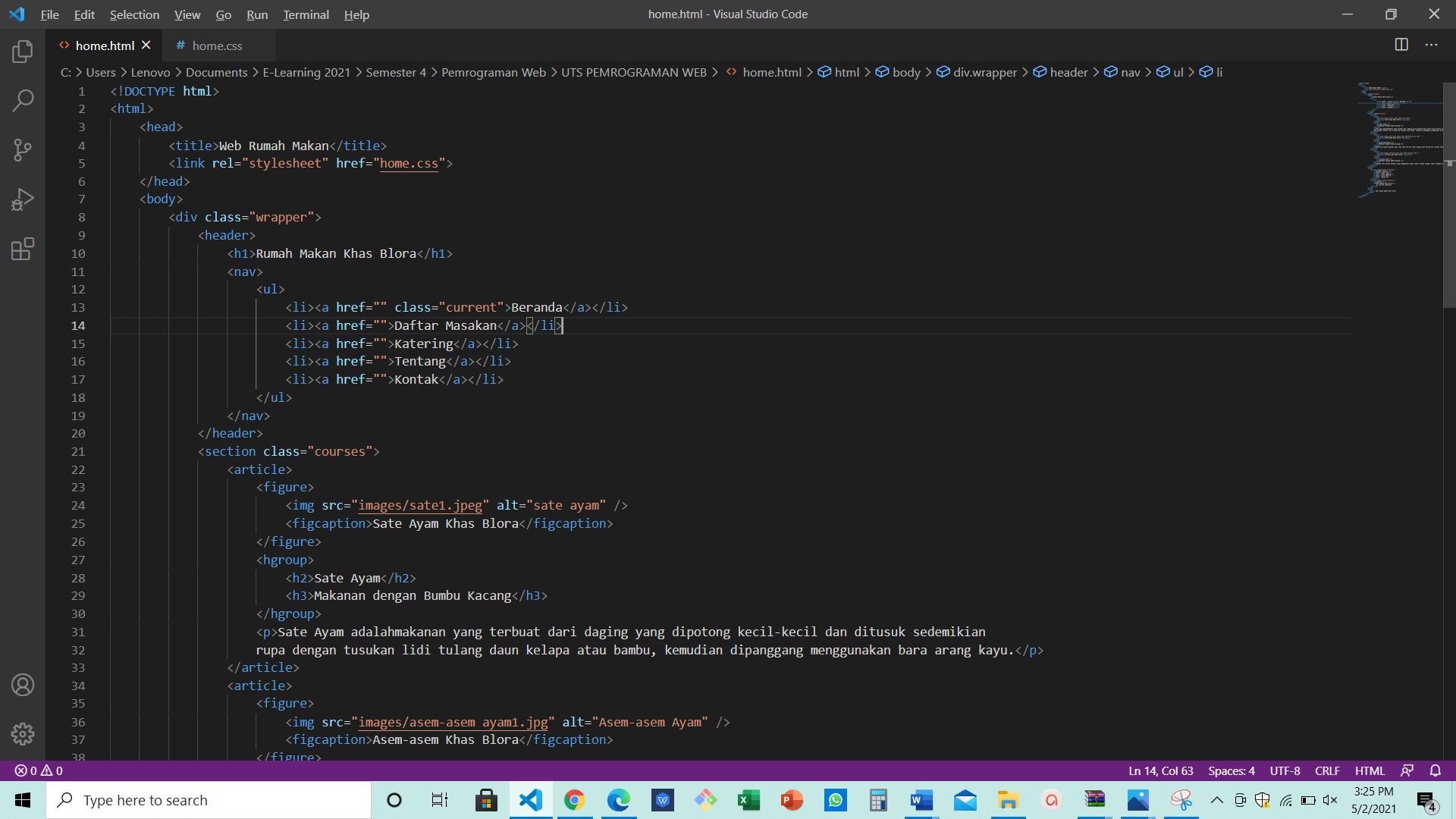Open the Manage settings gear icon
Screen dimensions: 1456x819
coord(23,734)
